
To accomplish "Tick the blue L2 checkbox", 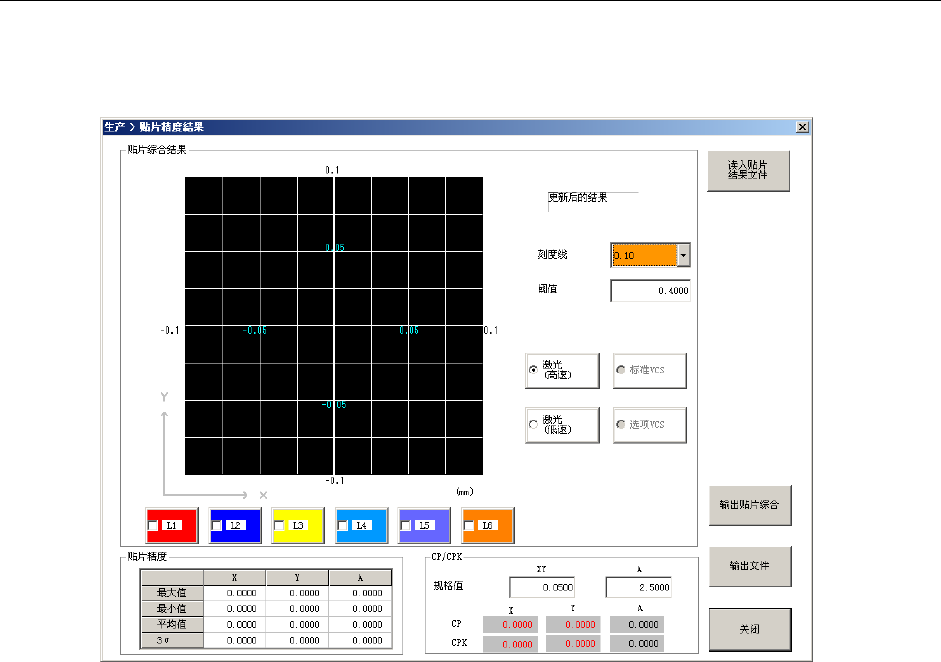I will (x=216, y=525).
